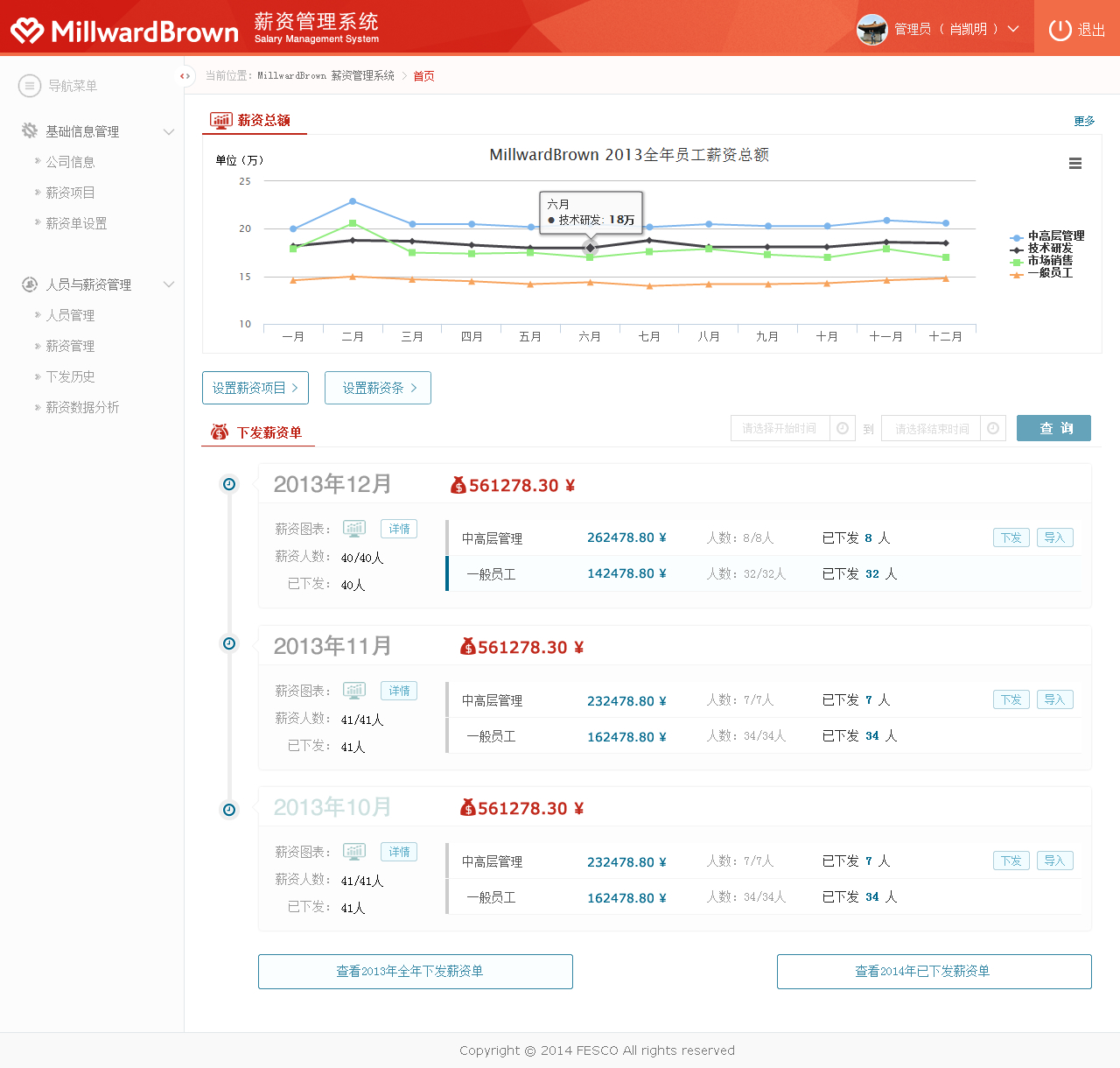Screen dimensions: 1120x1068
Task: Open the October 薪资图表 chart icon
Action: click(x=354, y=851)
